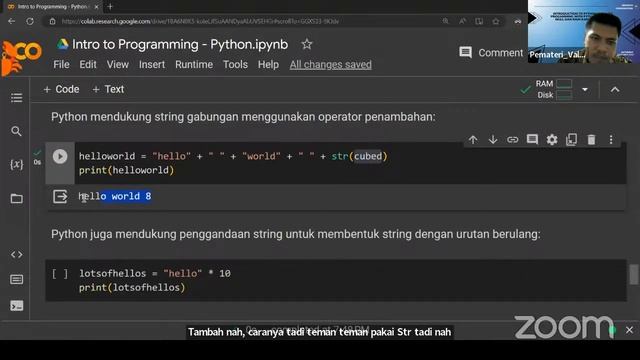
Task: Open the Google Drive icon beside title
Action: 62,44
